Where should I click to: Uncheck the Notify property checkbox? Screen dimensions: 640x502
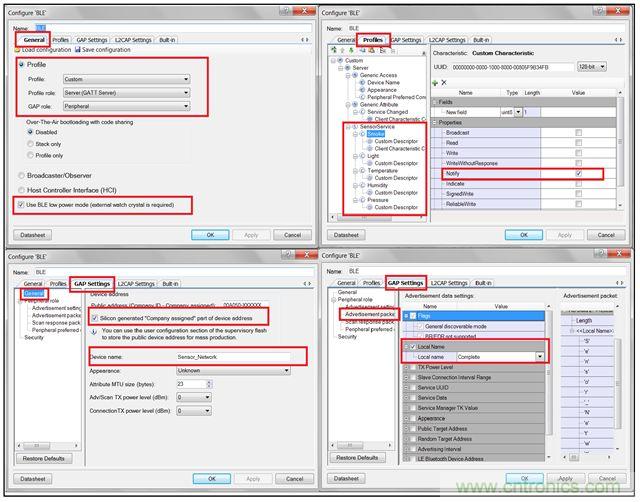pos(578,173)
